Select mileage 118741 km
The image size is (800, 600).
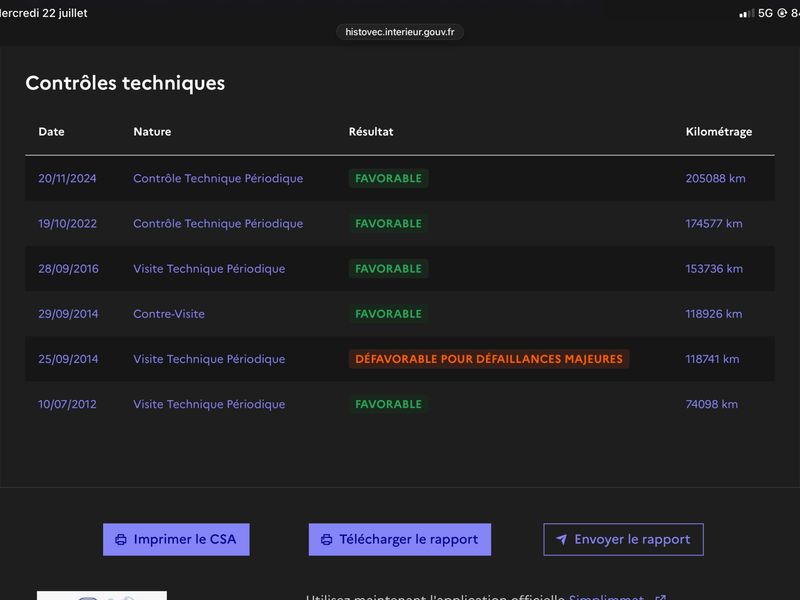(712, 359)
